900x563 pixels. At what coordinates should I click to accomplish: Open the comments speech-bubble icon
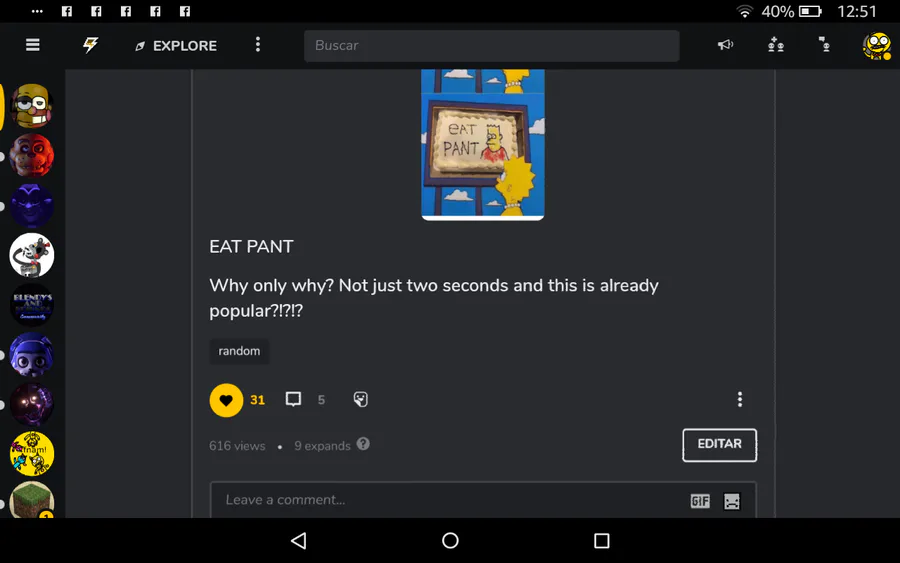pos(293,399)
